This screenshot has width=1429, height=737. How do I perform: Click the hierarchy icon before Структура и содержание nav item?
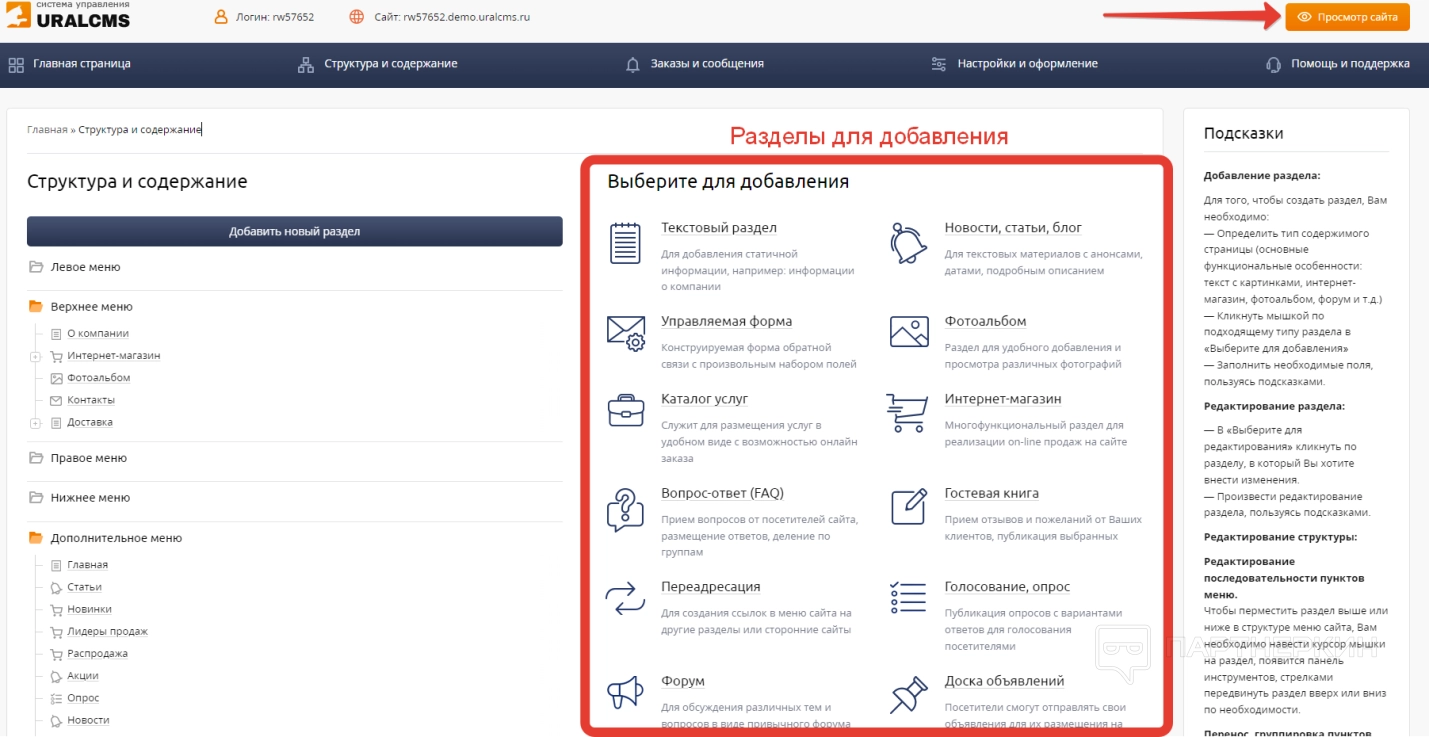[306, 64]
